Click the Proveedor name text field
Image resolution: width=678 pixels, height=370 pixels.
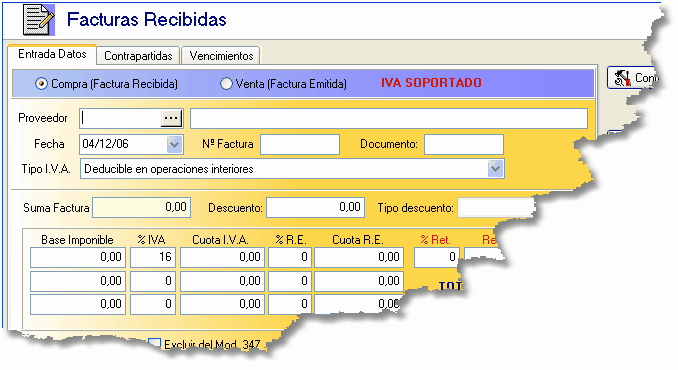[x=389, y=118]
